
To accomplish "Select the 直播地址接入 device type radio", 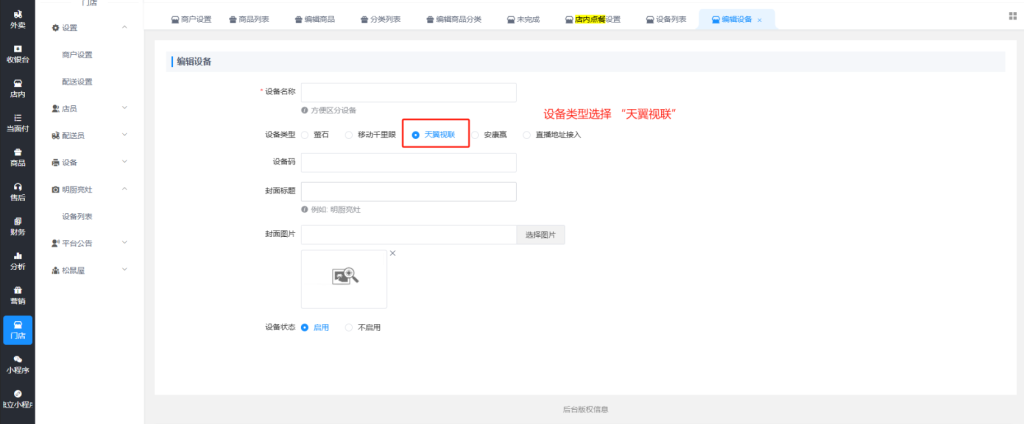I will coord(526,135).
